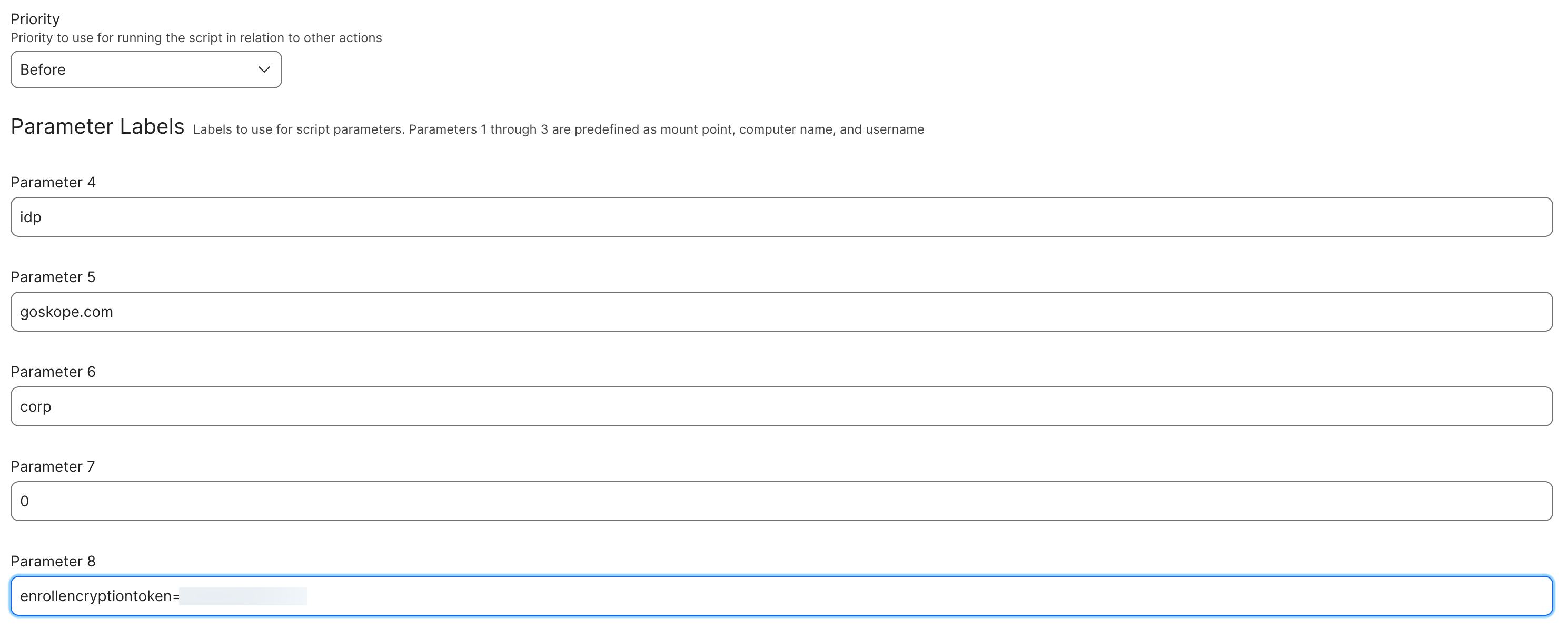The height and width of the screenshot is (638, 1568).
Task: Place cursor on the goskope.com text
Action: (66, 312)
